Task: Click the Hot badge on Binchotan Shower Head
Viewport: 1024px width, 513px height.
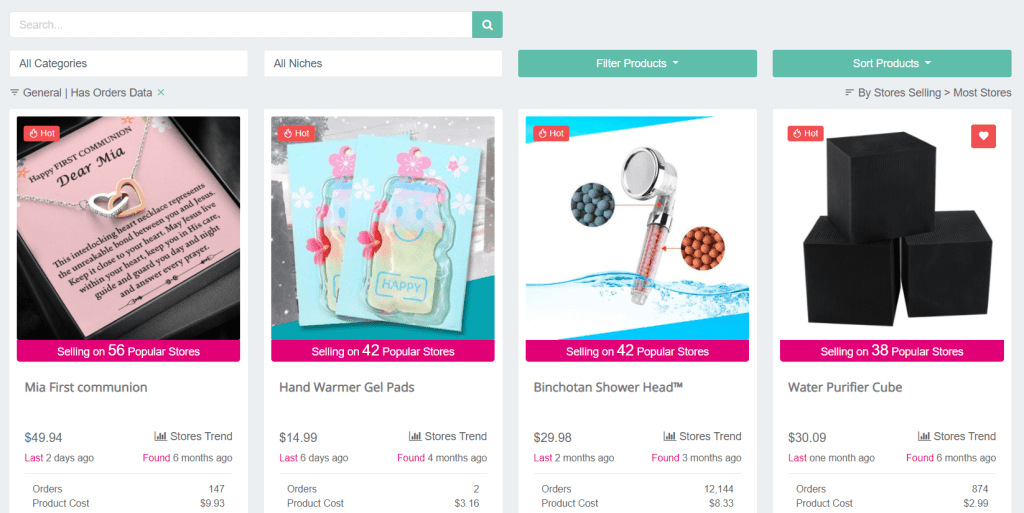Action: pyautogui.click(x=551, y=133)
